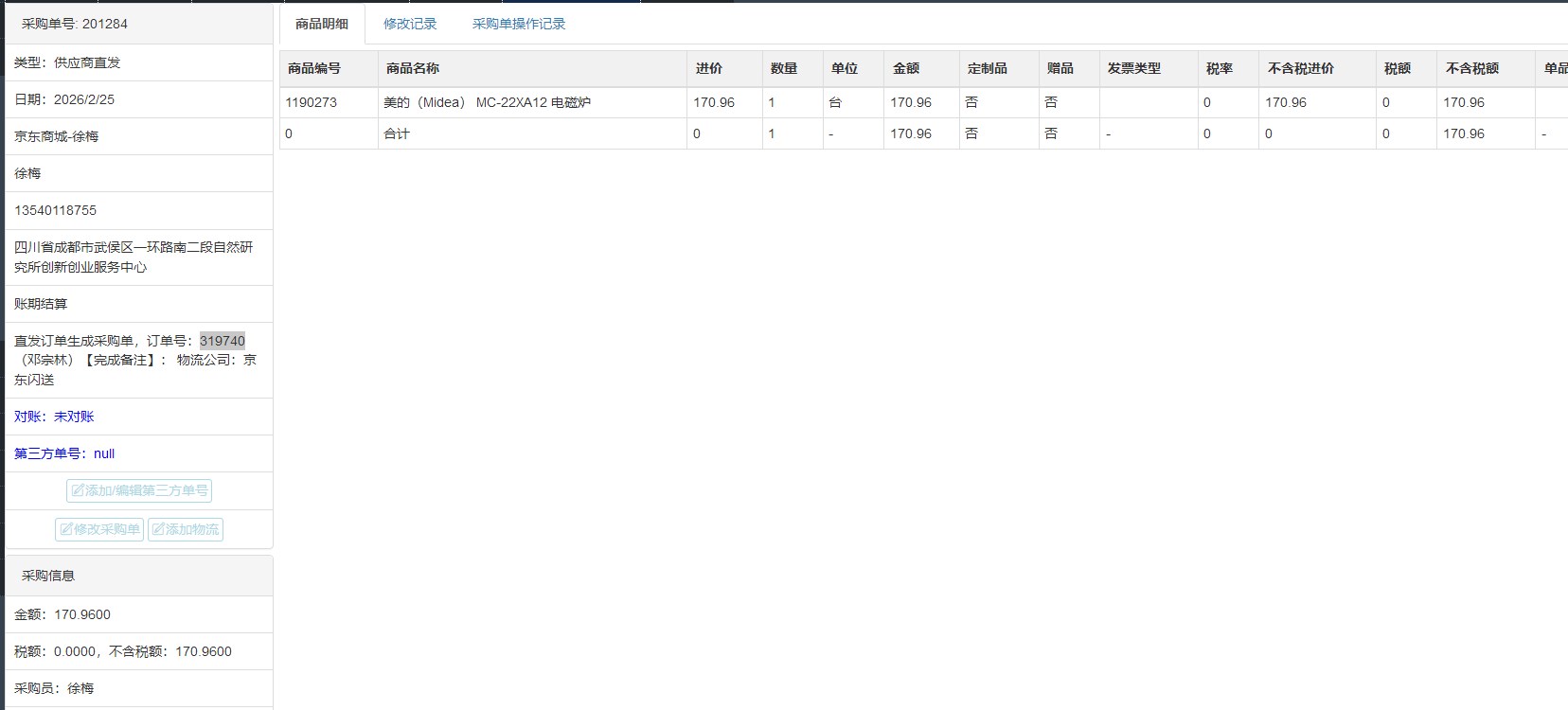Click the pencil icon beside 添加/编辑第三方单号
Screen dimensions: 1568x710
[79, 490]
